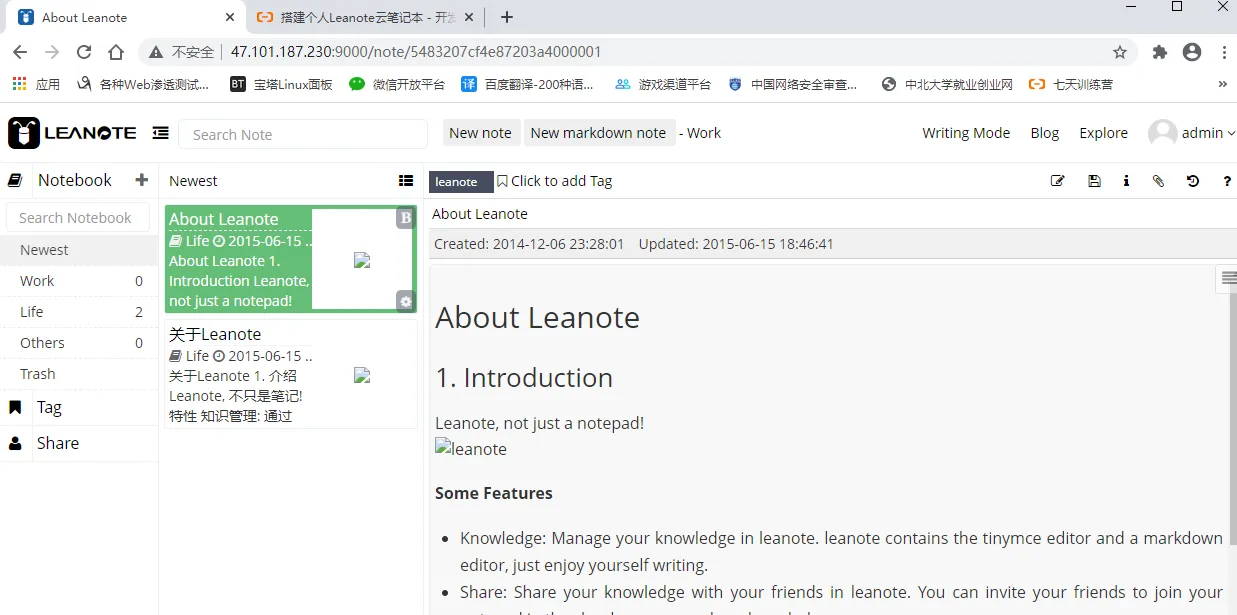Open attachments with the paperclip icon

pyautogui.click(x=1159, y=181)
